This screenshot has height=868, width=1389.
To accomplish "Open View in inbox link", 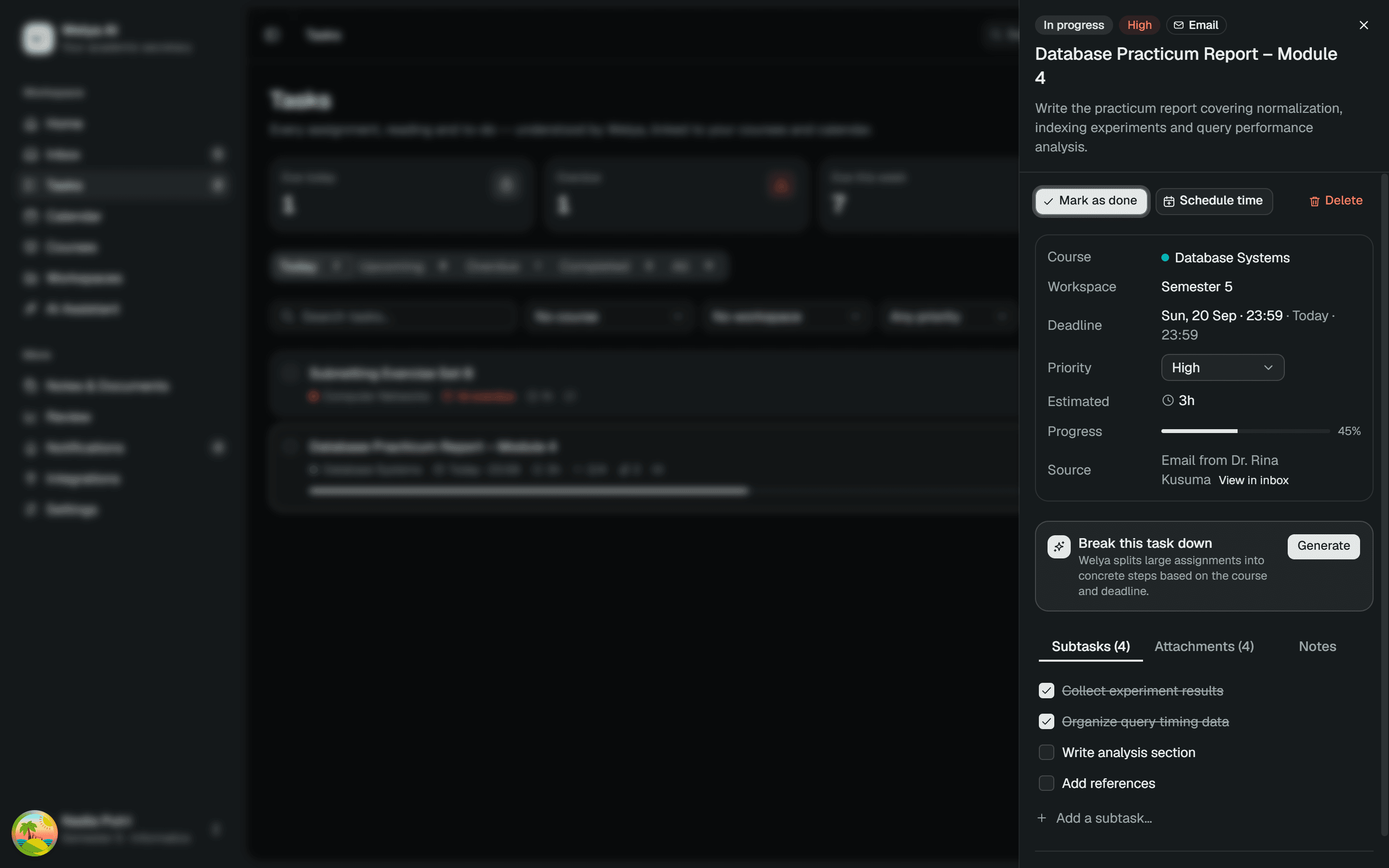I will tap(1253, 480).
